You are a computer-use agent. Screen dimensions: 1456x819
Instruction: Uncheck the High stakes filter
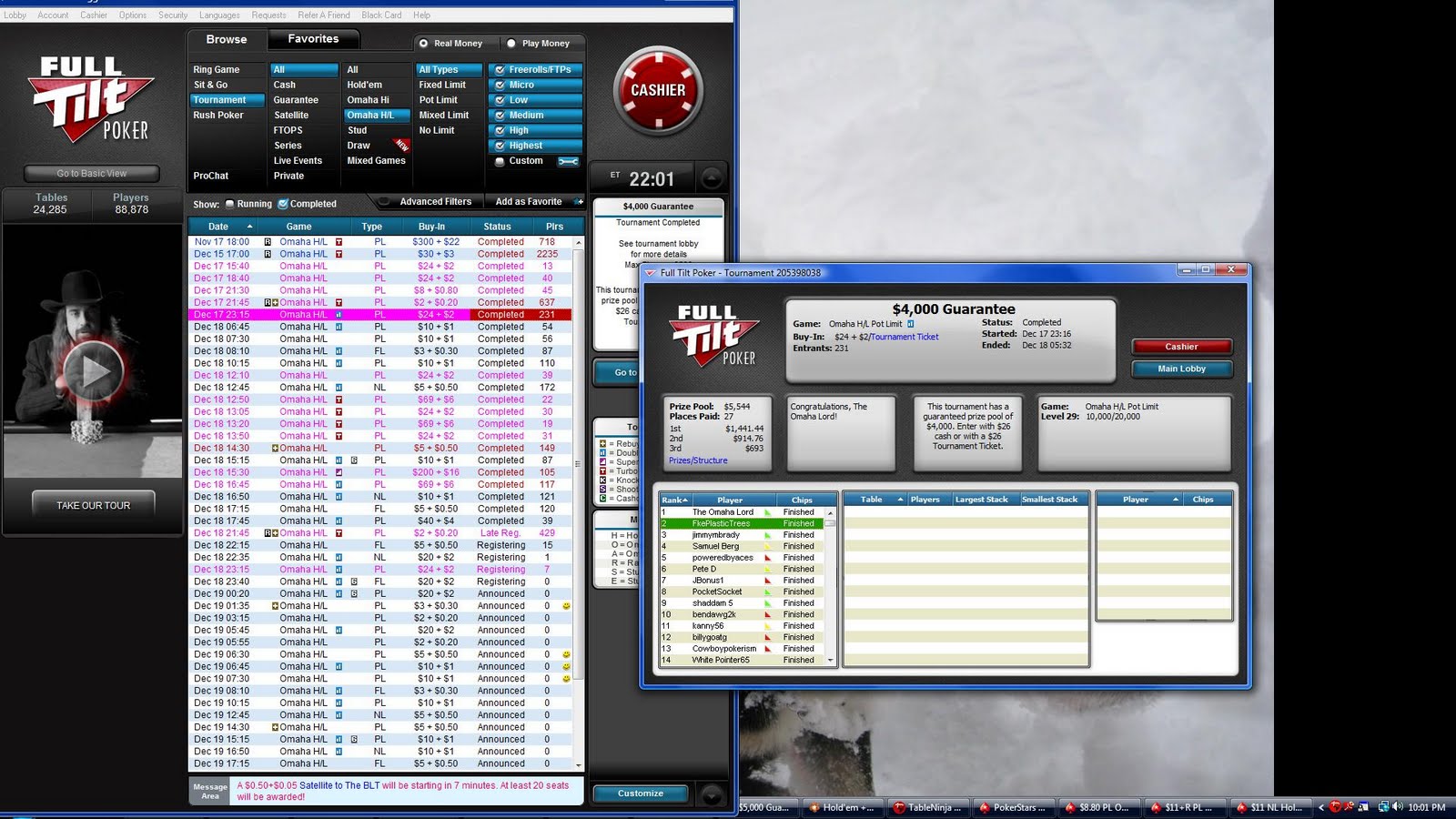[x=500, y=130]
